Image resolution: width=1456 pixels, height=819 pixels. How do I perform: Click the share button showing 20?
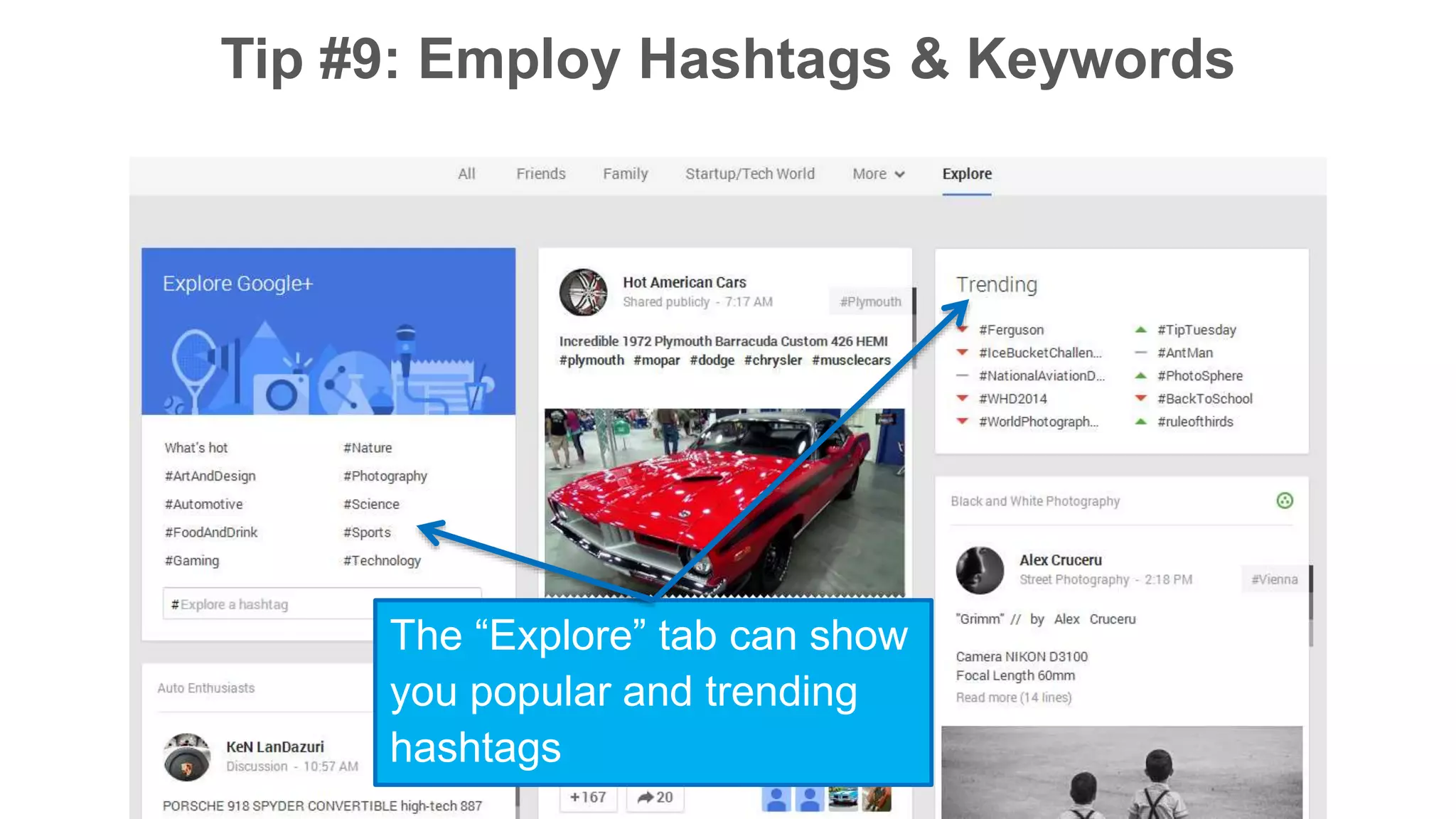coord(655,798)
